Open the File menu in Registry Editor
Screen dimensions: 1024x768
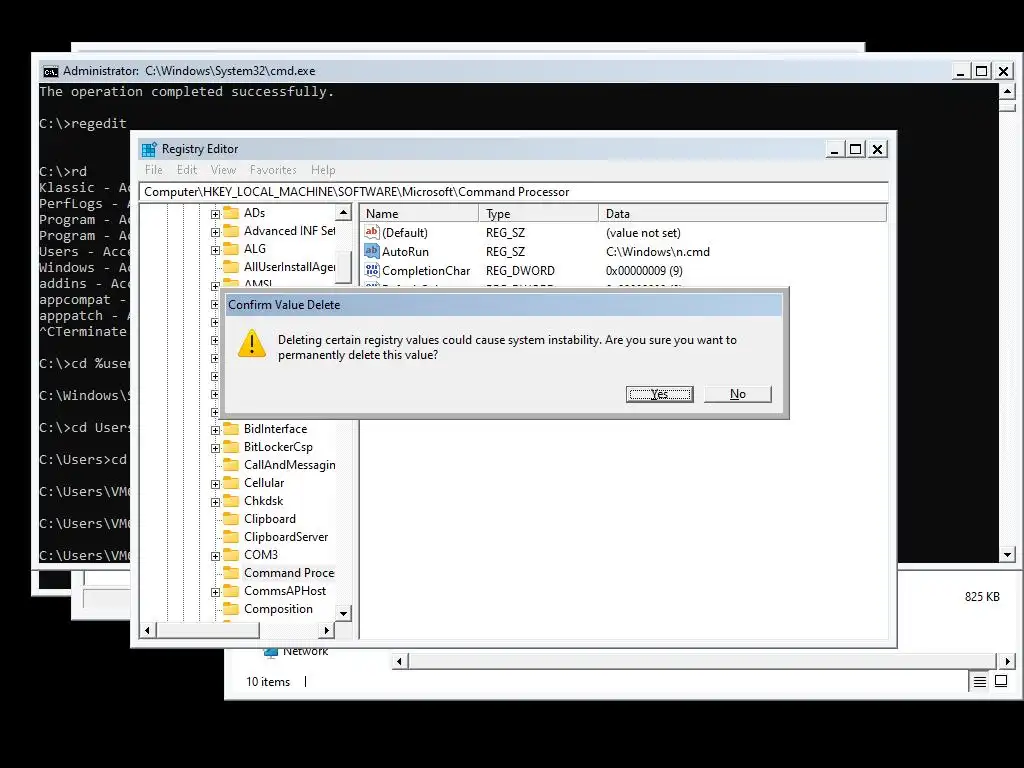coord(154,170)
